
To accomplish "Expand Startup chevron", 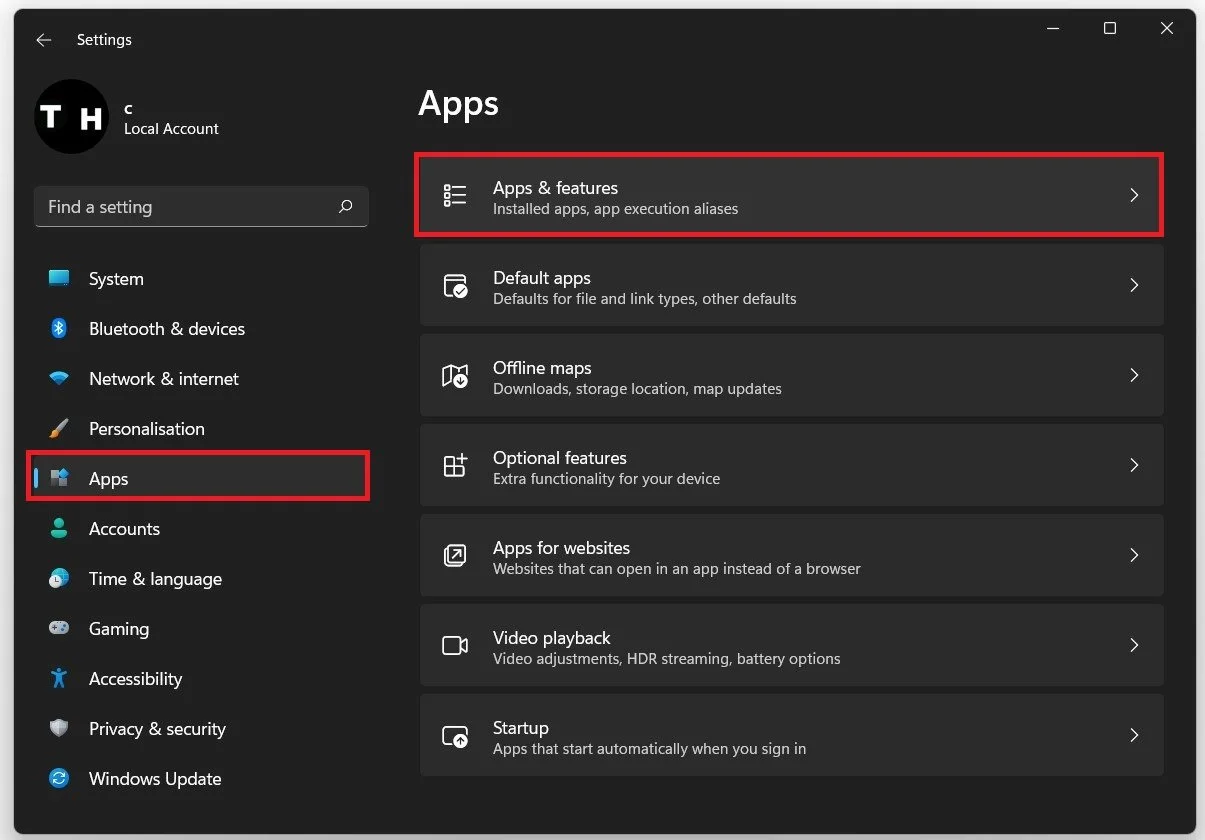I will [1134, 735].
